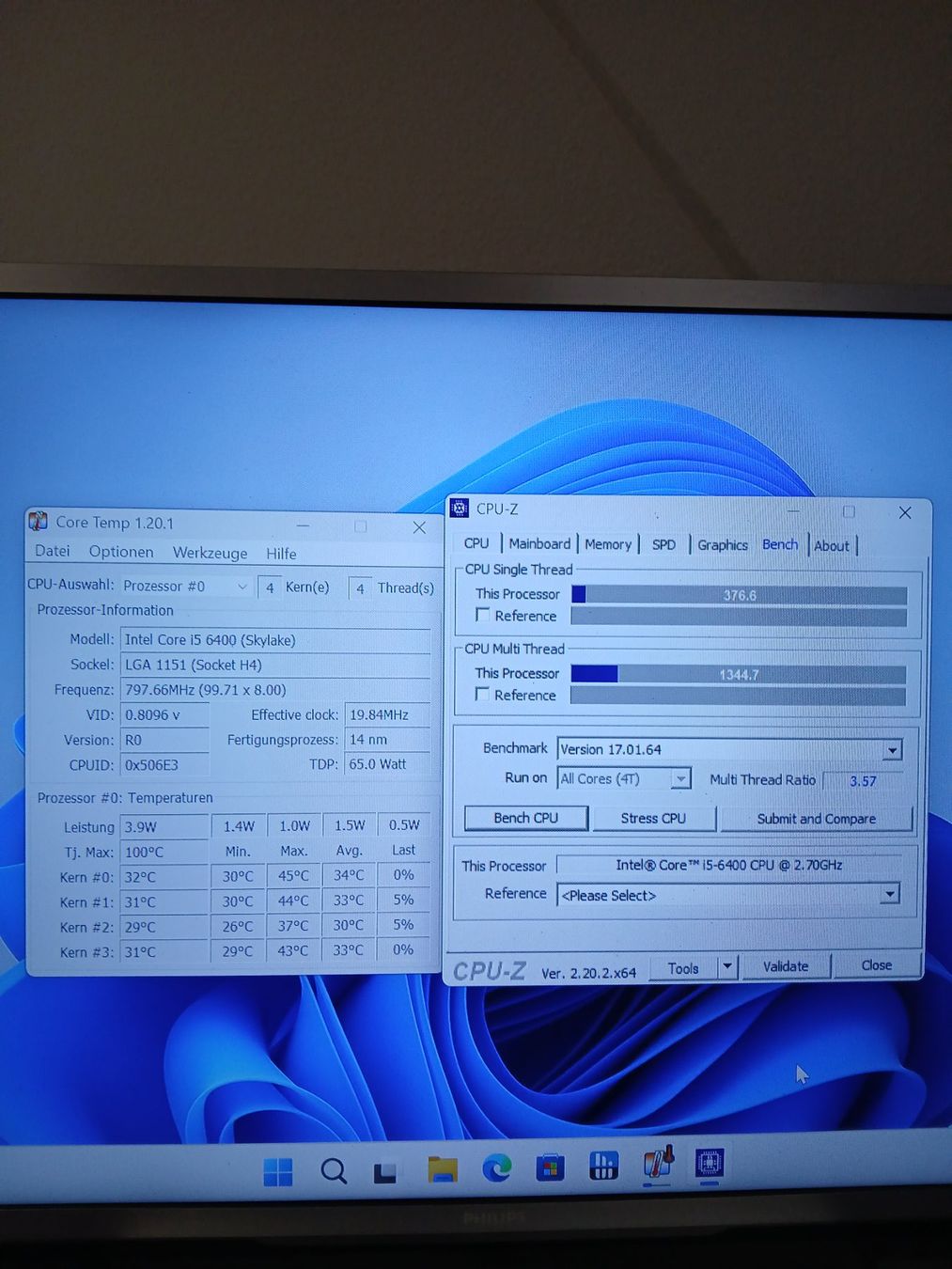Open taskbar Search
This screenshot has height=1269, width=952.
(x=334, y=1170)
